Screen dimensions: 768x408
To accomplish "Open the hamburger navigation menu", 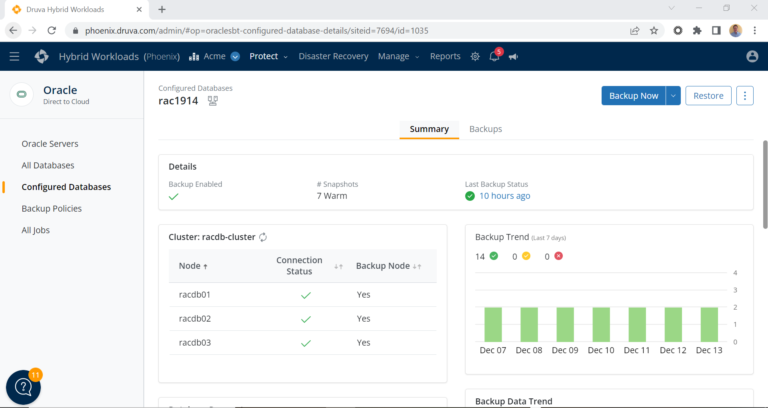I will click(x=14, y=56).
